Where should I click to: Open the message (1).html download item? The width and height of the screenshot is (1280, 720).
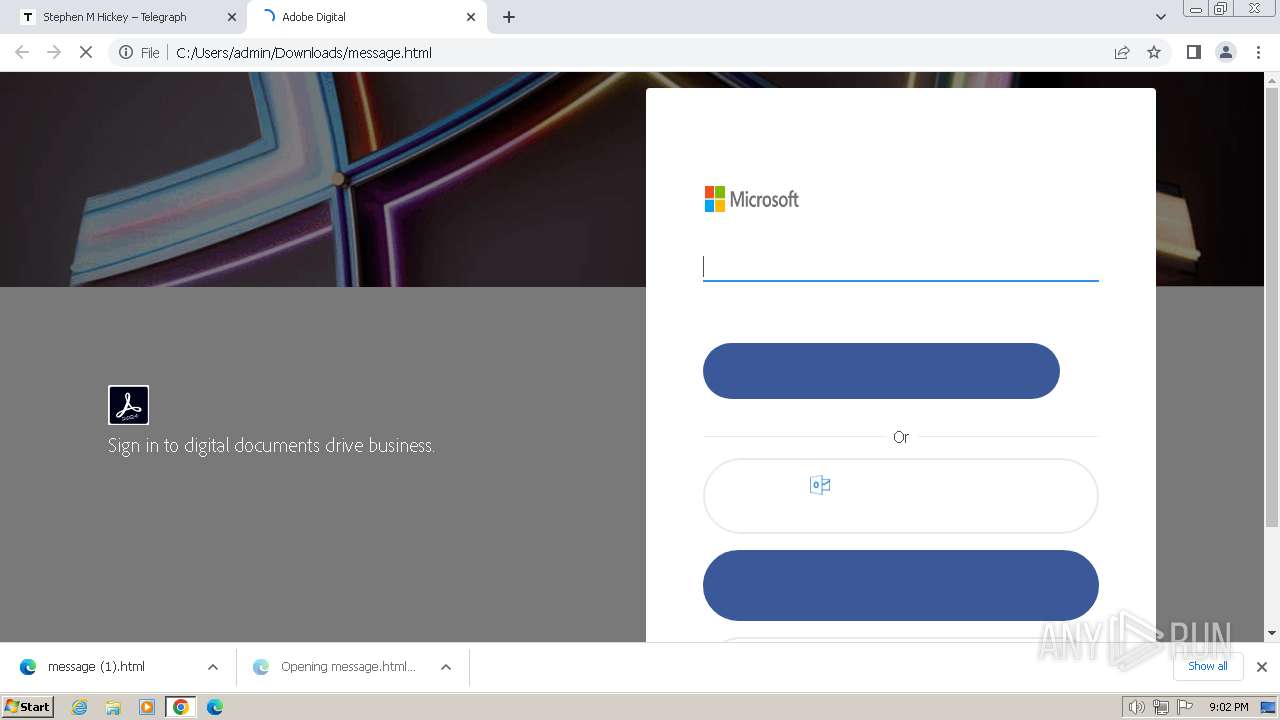tap(96, 667)
